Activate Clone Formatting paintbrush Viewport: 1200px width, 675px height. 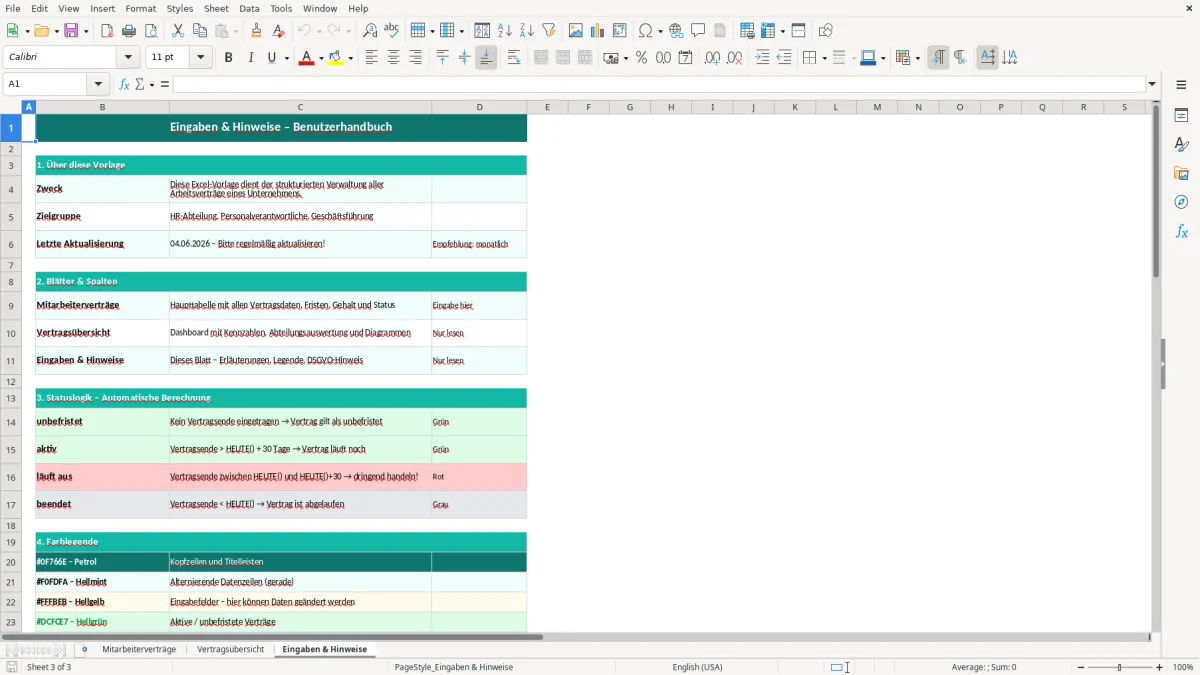coord(257,31)
